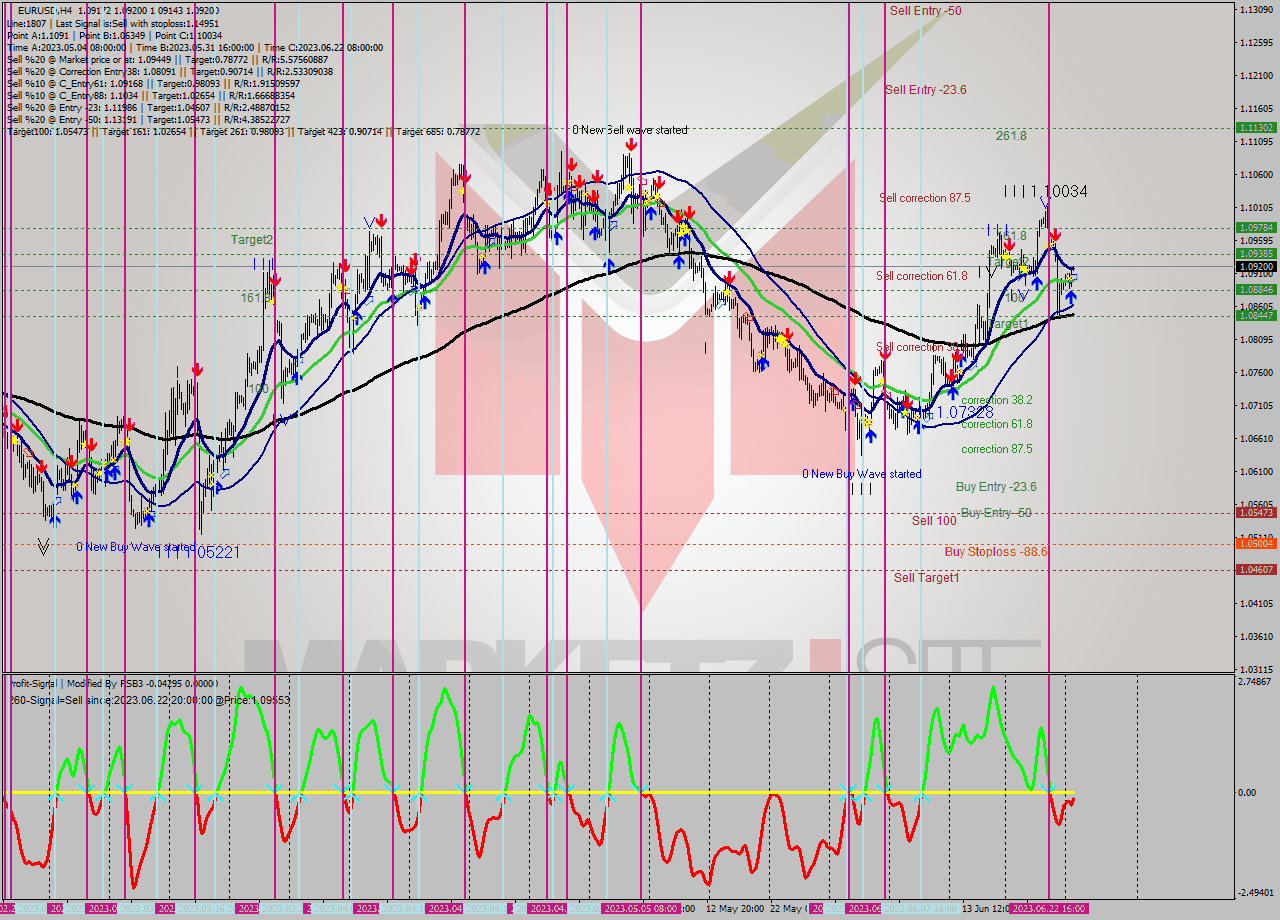
Task: Click the 1.08846 green price tag
Action: (1256, 289)
